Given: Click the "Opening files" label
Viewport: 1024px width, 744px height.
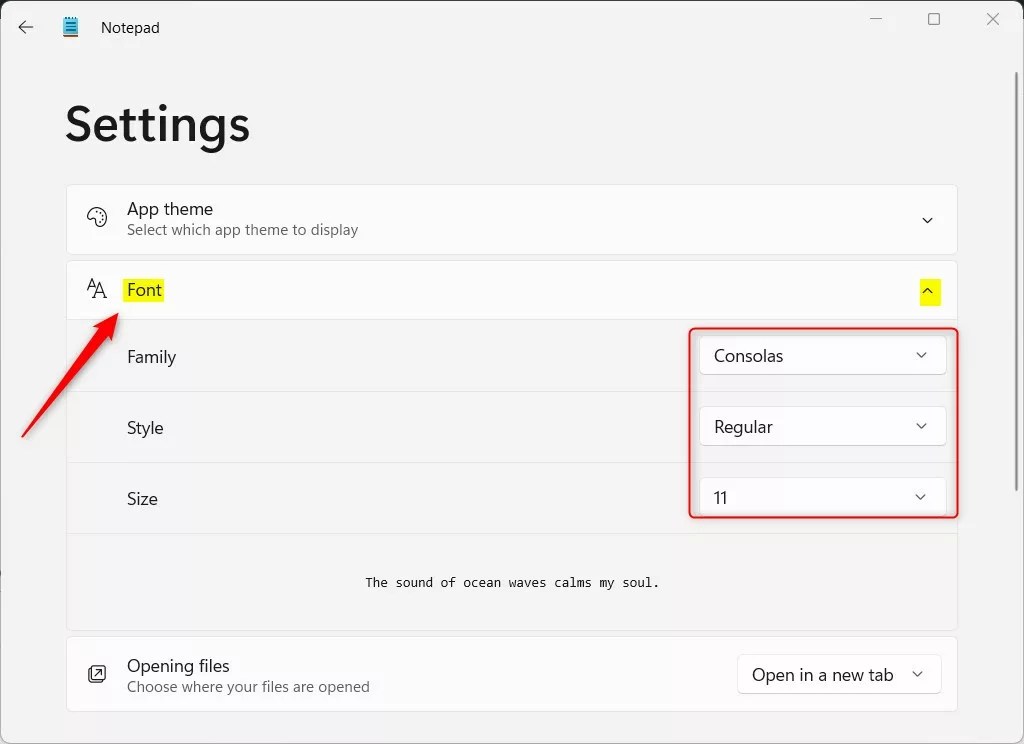Looking at the screenshot, I should [x=178, y=666].
